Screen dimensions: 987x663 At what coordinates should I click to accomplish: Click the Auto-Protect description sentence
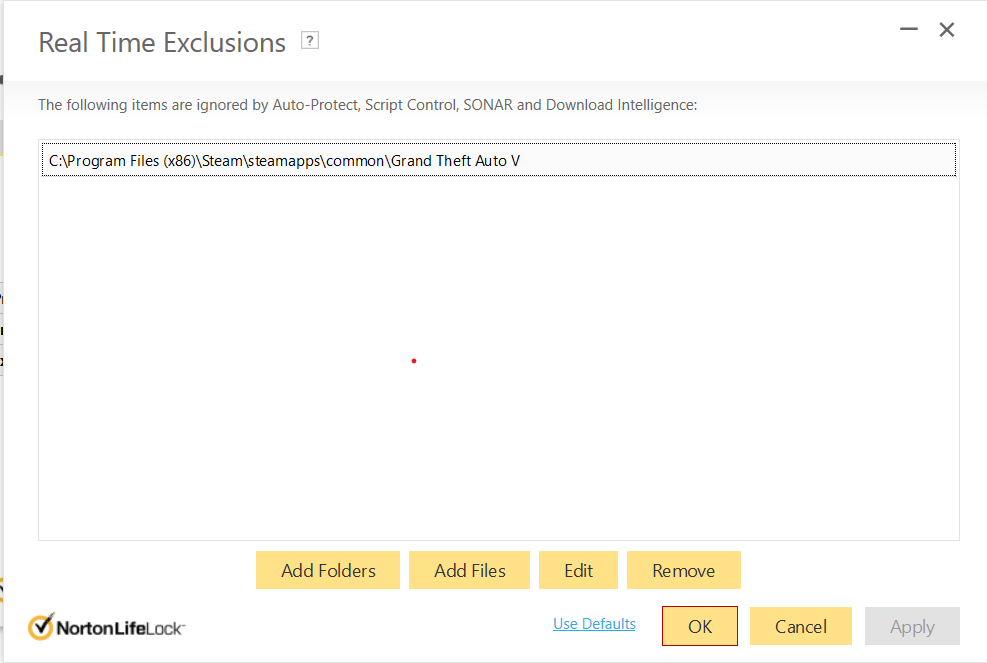367,104
